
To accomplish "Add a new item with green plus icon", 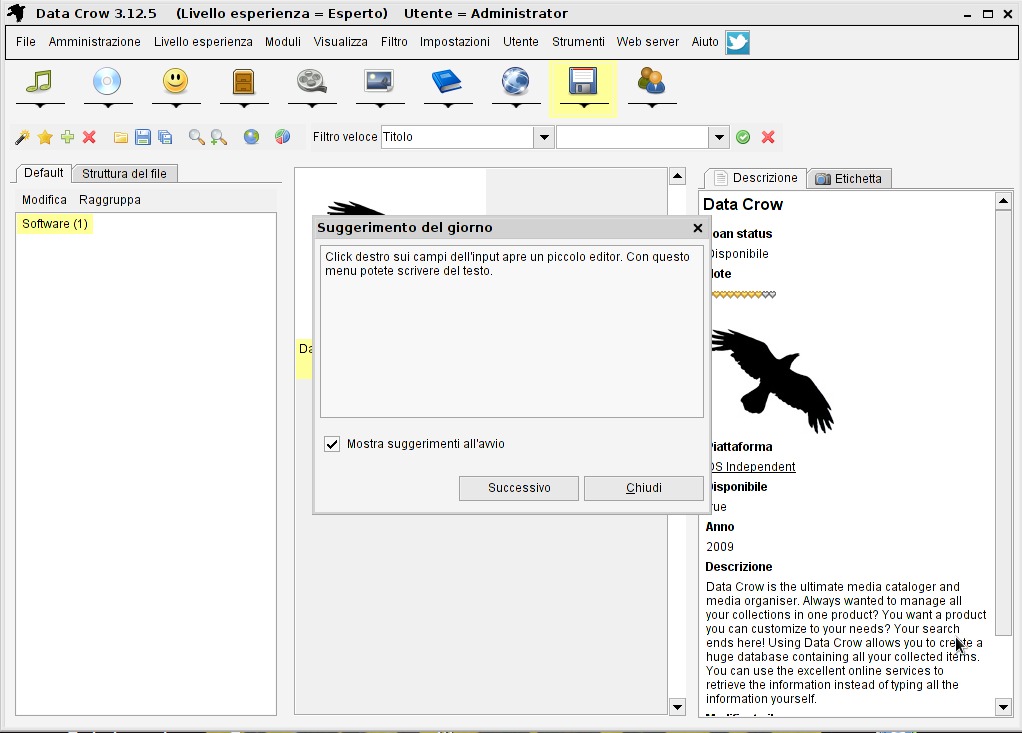I will [x=67, y=137].
